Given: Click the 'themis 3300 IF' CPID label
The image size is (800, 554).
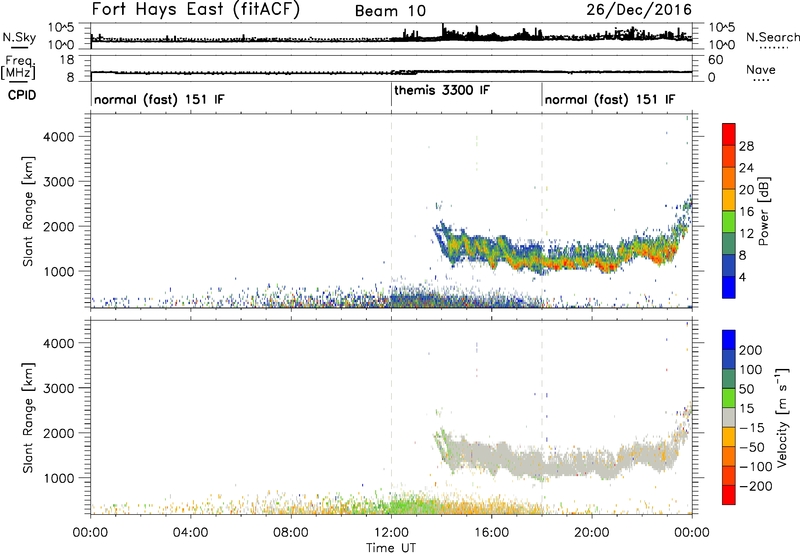Looking at the screenshot, I should [x=442, y=90].
